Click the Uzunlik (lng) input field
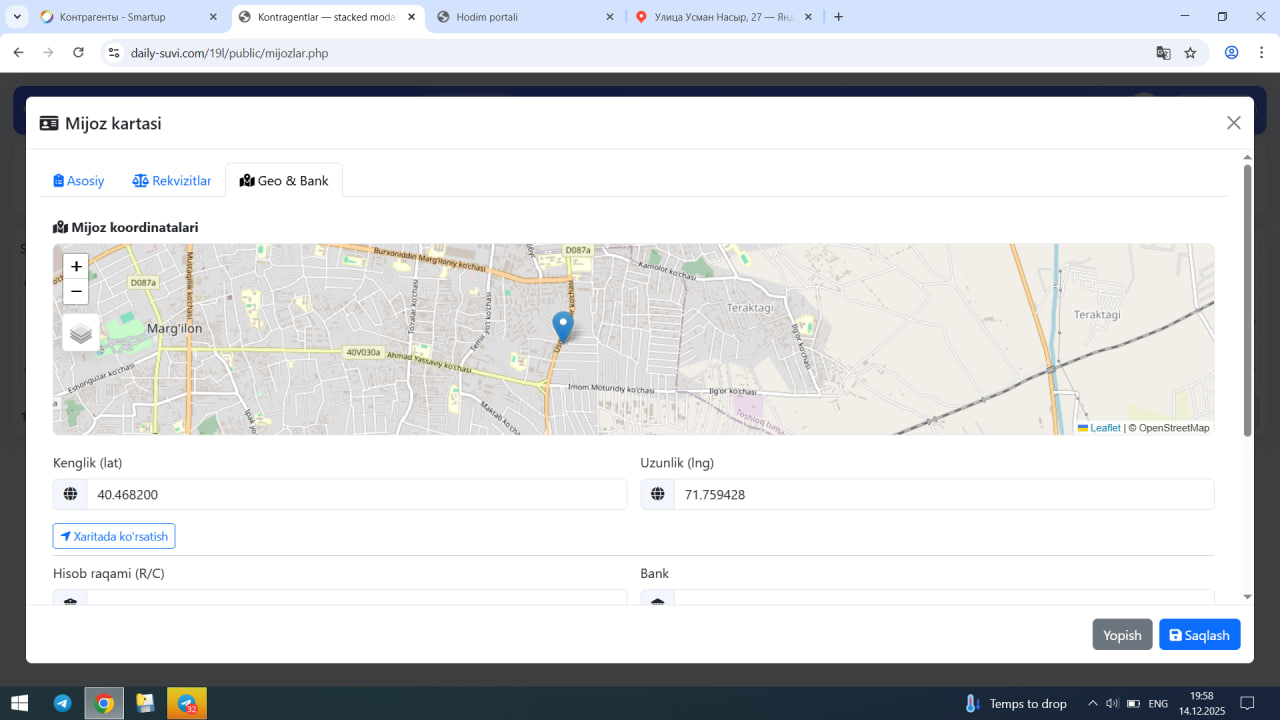 (x=943, y=494)
